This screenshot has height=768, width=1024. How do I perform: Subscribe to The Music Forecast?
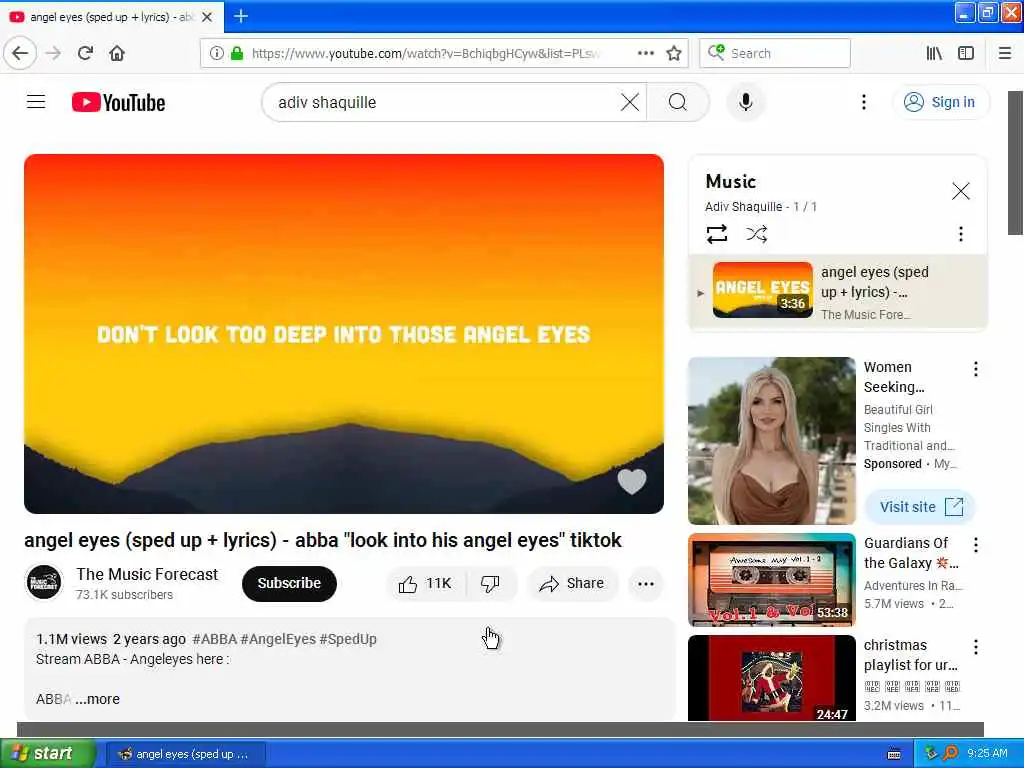[289, 583]
